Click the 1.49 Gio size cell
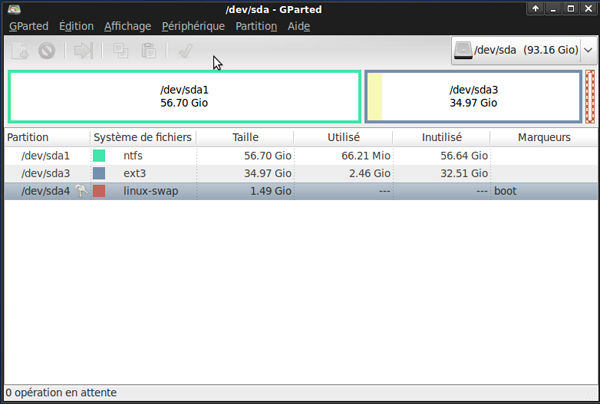The width and height of the screenshot is (600, 404). coord(271,191)
